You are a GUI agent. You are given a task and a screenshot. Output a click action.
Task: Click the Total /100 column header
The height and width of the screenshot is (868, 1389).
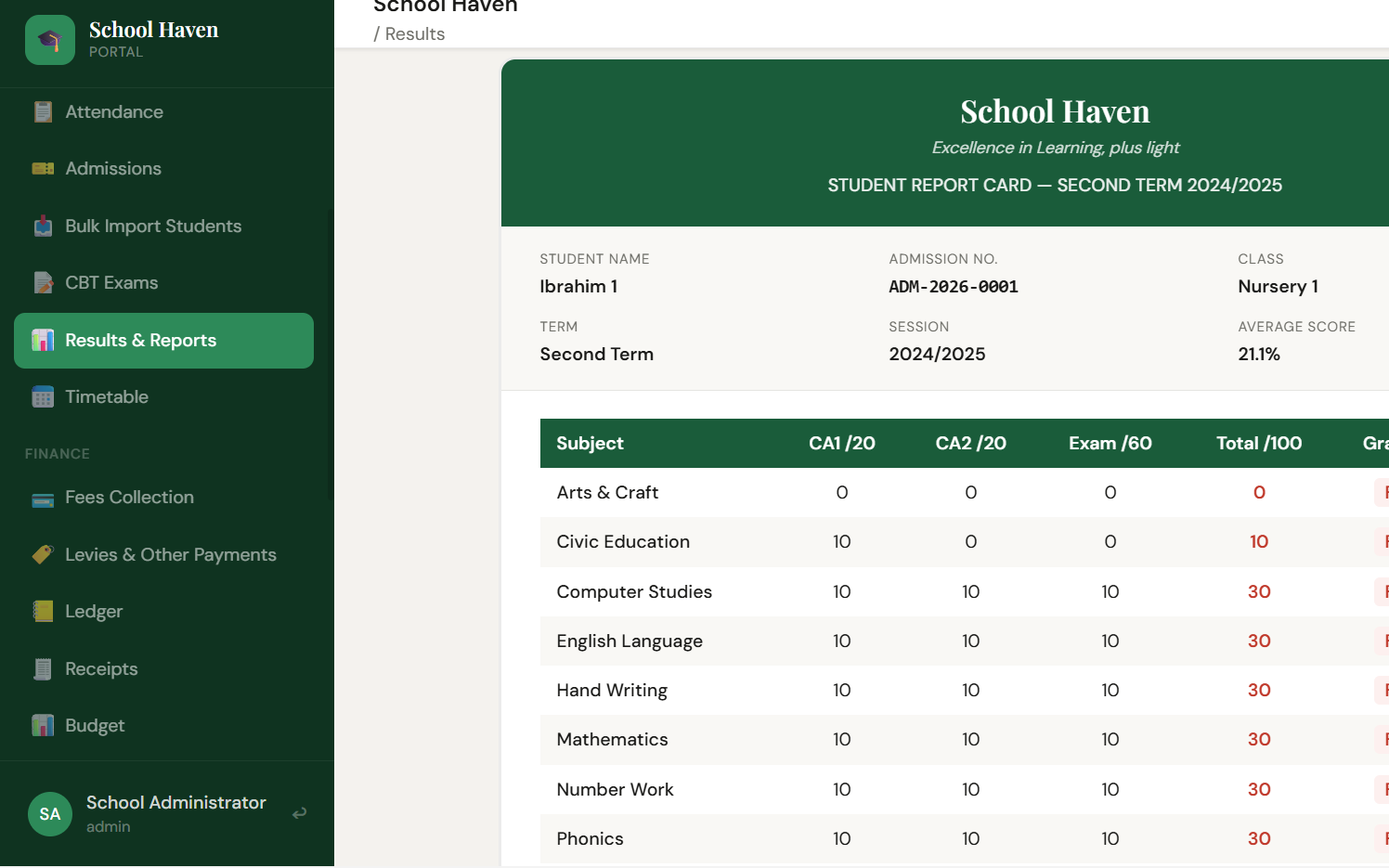(1259, 444)
